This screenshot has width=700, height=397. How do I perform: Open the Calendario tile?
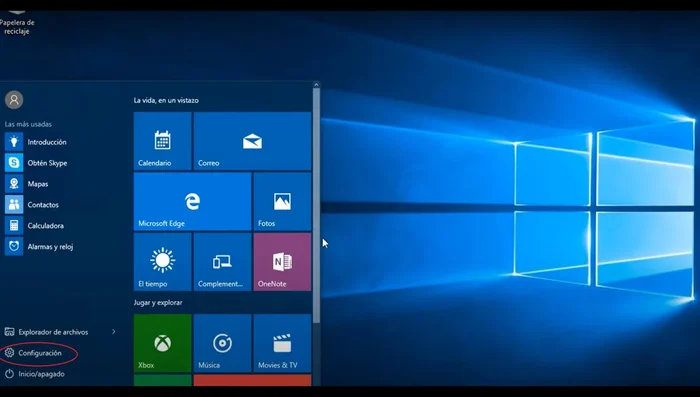(x=162, y=141)
